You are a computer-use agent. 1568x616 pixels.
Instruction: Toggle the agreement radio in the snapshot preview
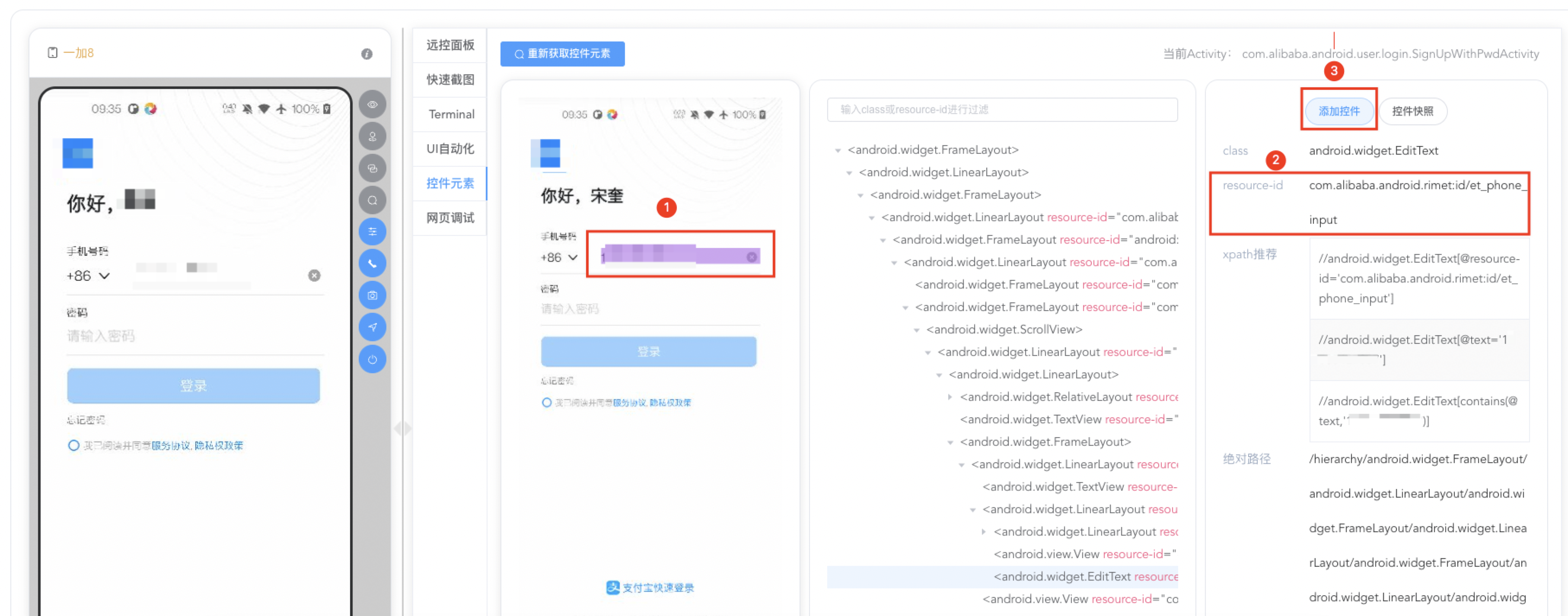[546, 403]
